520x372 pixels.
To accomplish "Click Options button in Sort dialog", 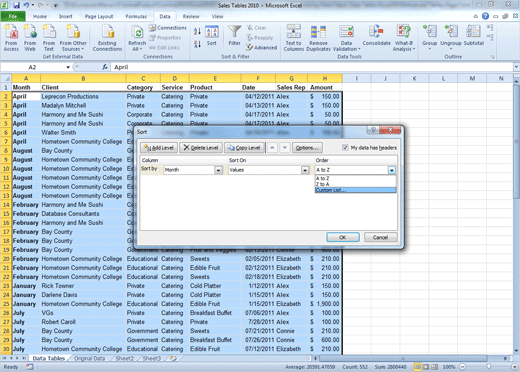I will (307, 147).
